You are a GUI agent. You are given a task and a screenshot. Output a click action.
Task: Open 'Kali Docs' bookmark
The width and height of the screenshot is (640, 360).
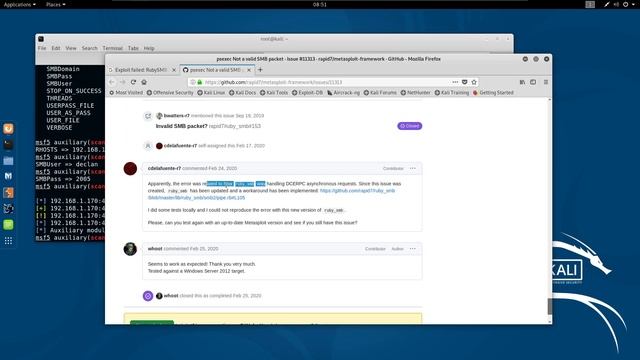tap(242, 93)
